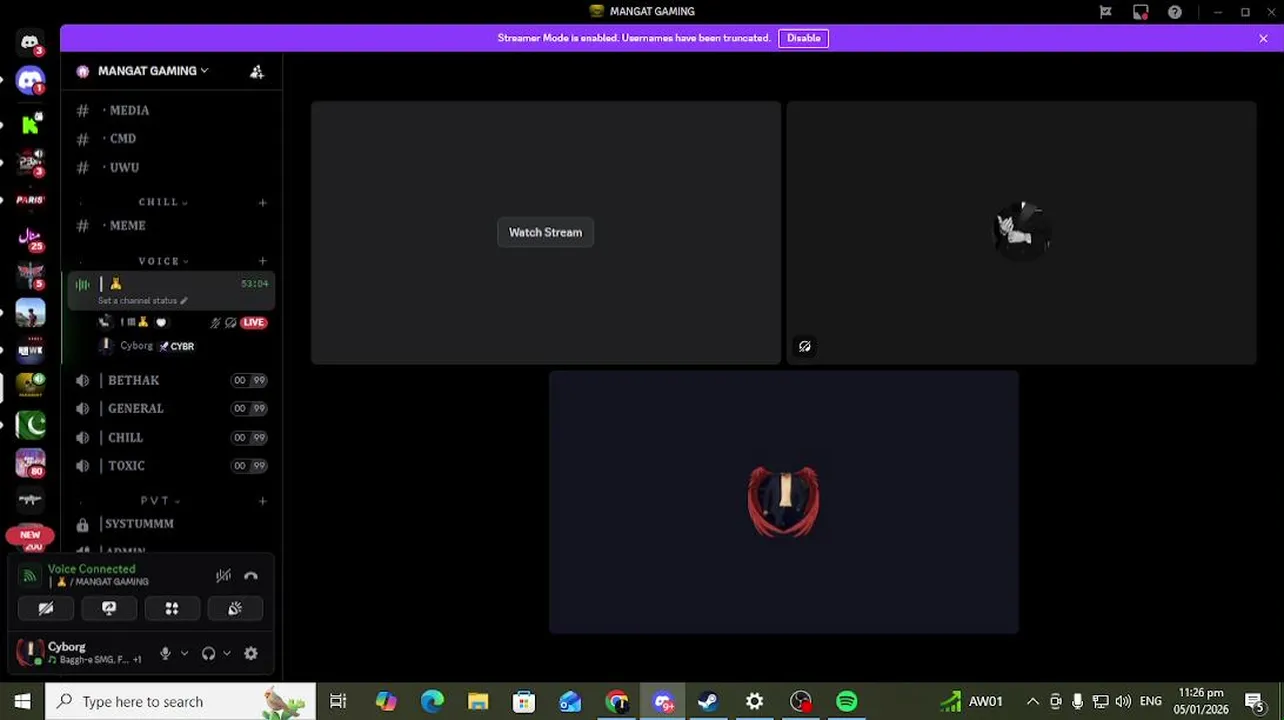This screenshot has width=1284, height=720.
Task: Open microphone input options chevron
Action: 184,653
